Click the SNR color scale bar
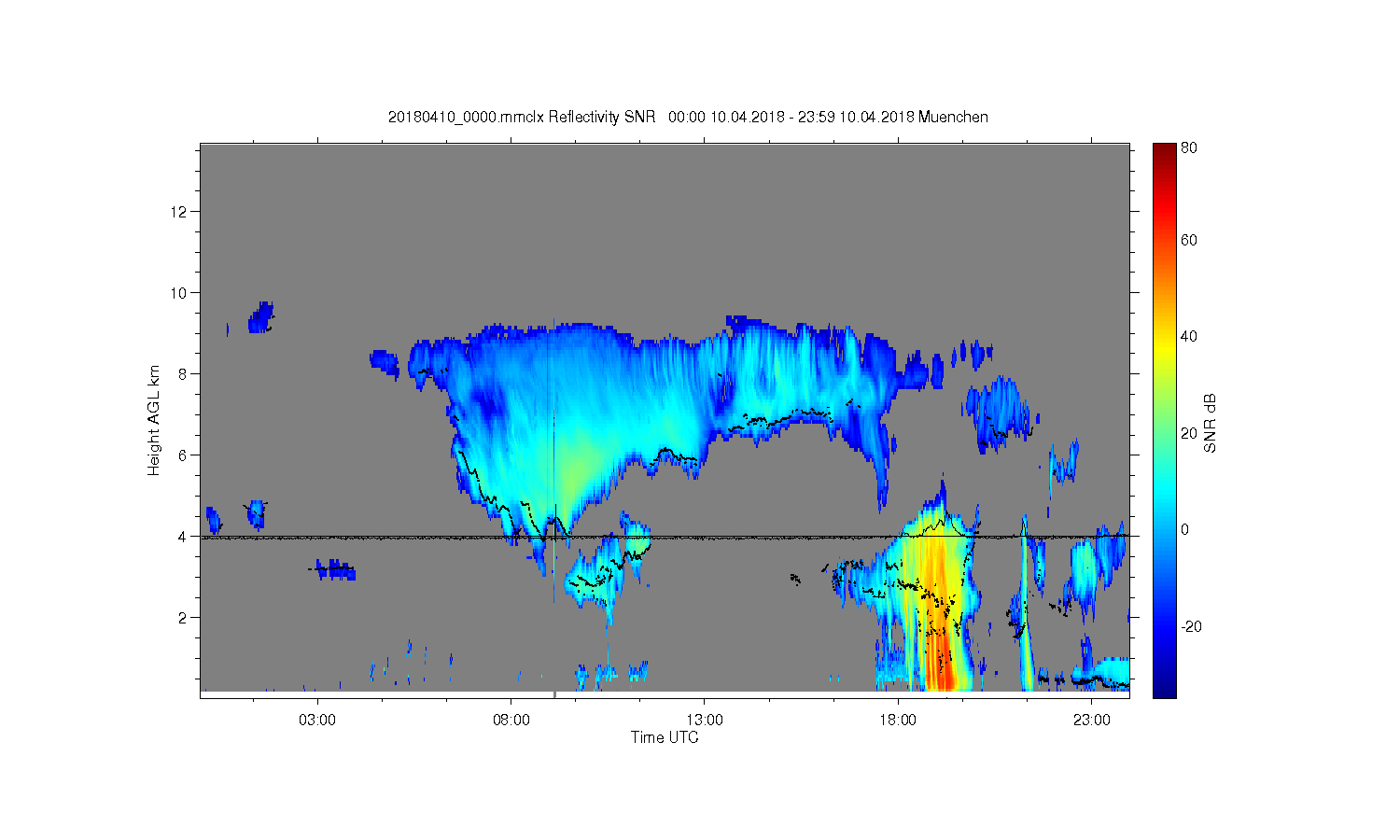1400x840 pixels. click(1164, 420)
